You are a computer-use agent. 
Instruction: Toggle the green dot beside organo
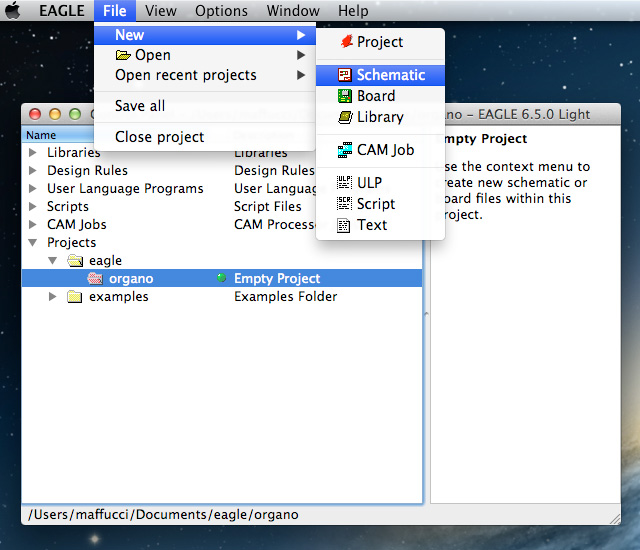221,279
